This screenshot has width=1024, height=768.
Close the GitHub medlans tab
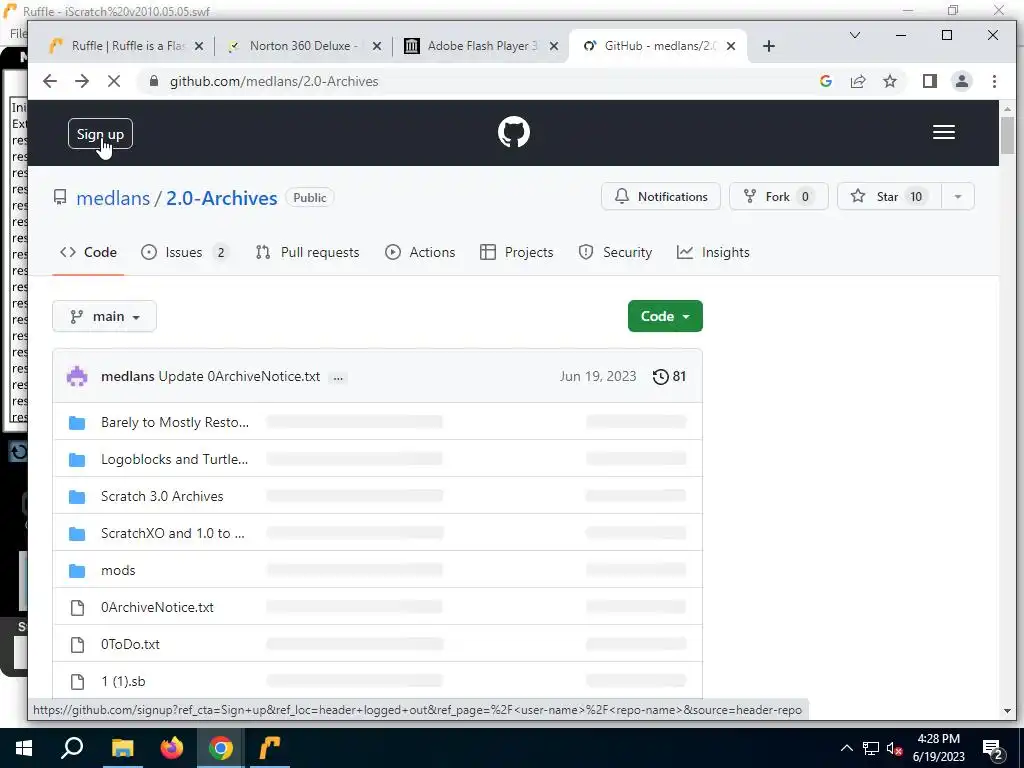tap(731, 46)
